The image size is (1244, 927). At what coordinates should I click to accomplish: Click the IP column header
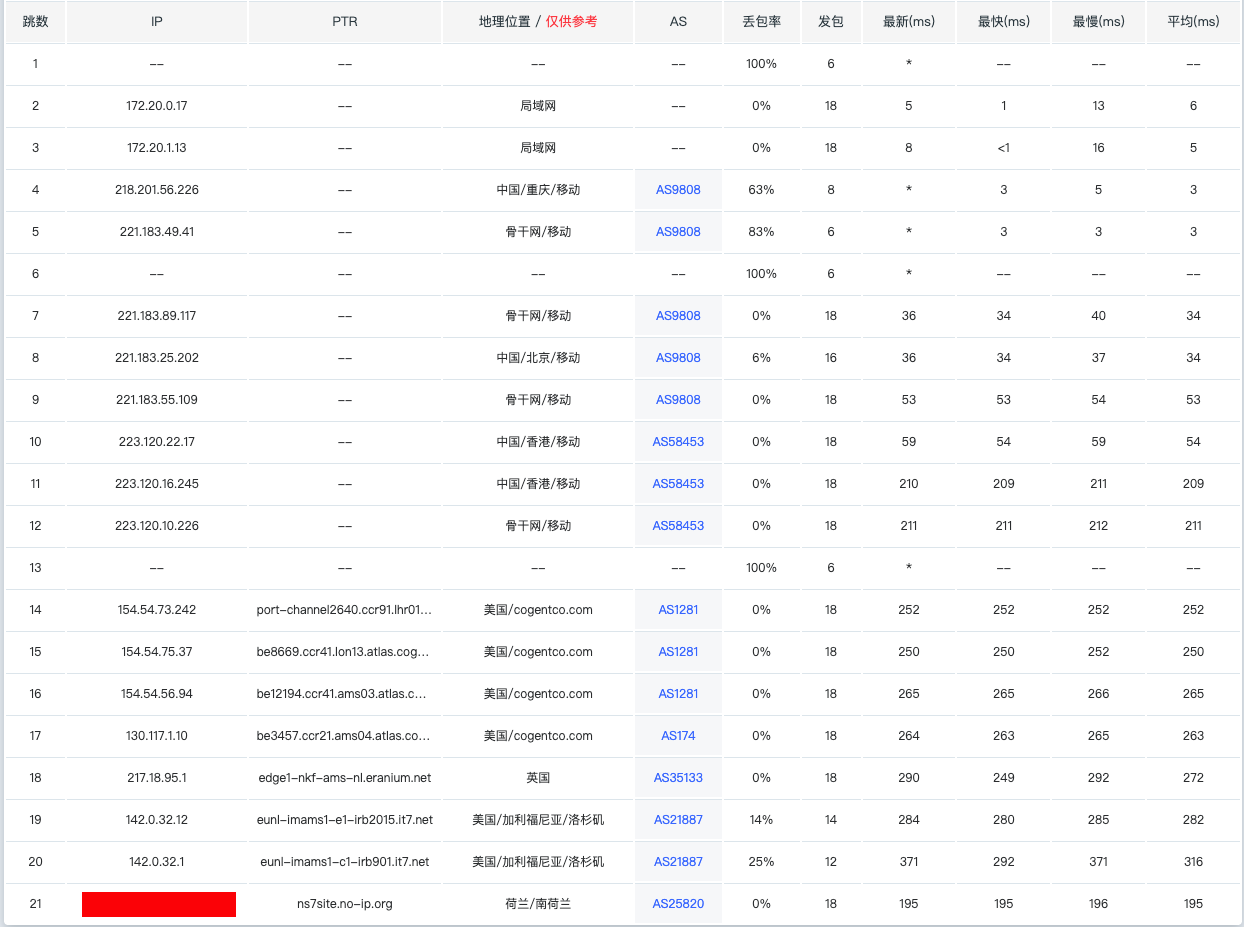coord(157,22)
